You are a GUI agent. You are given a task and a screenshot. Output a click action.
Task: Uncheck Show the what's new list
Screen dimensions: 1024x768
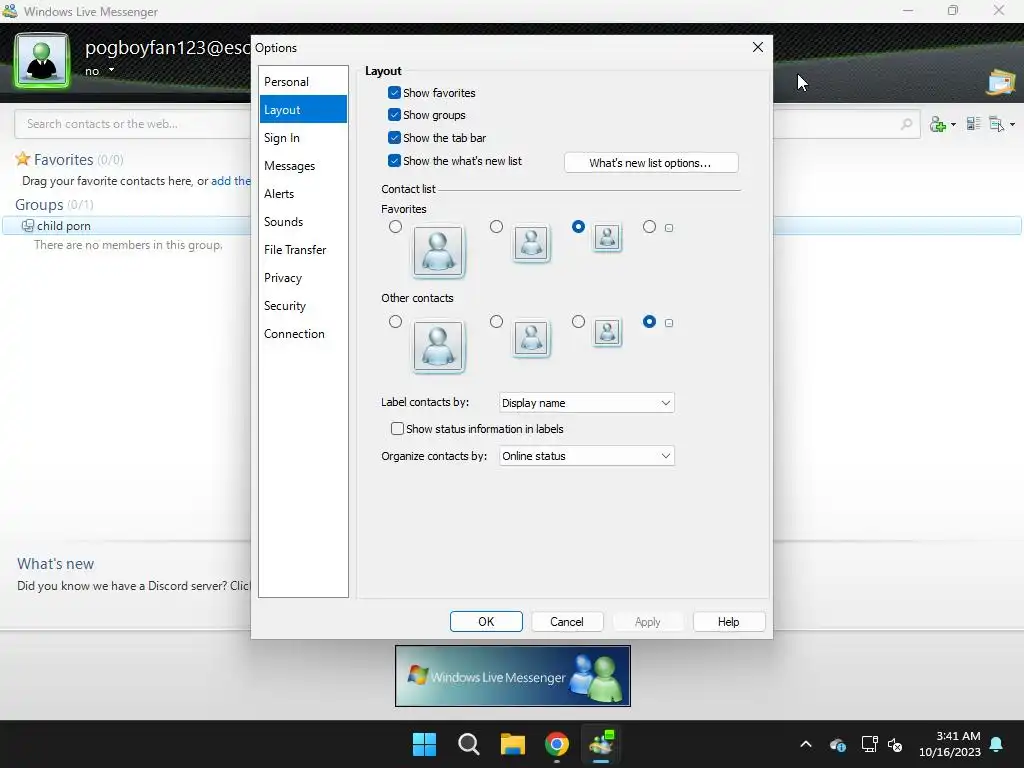[394, 161]
